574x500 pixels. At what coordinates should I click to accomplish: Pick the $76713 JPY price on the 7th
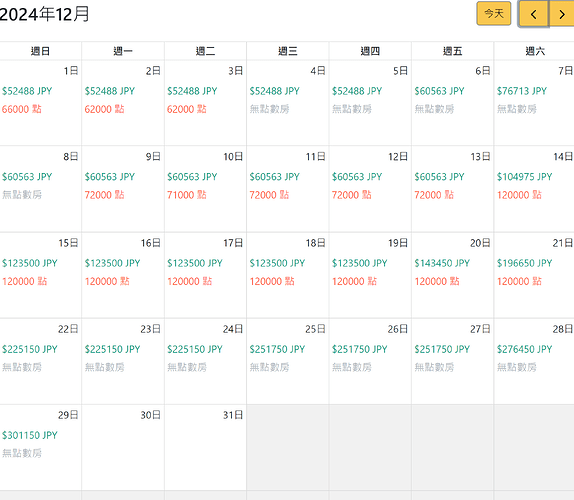click(x=522, y=91)
